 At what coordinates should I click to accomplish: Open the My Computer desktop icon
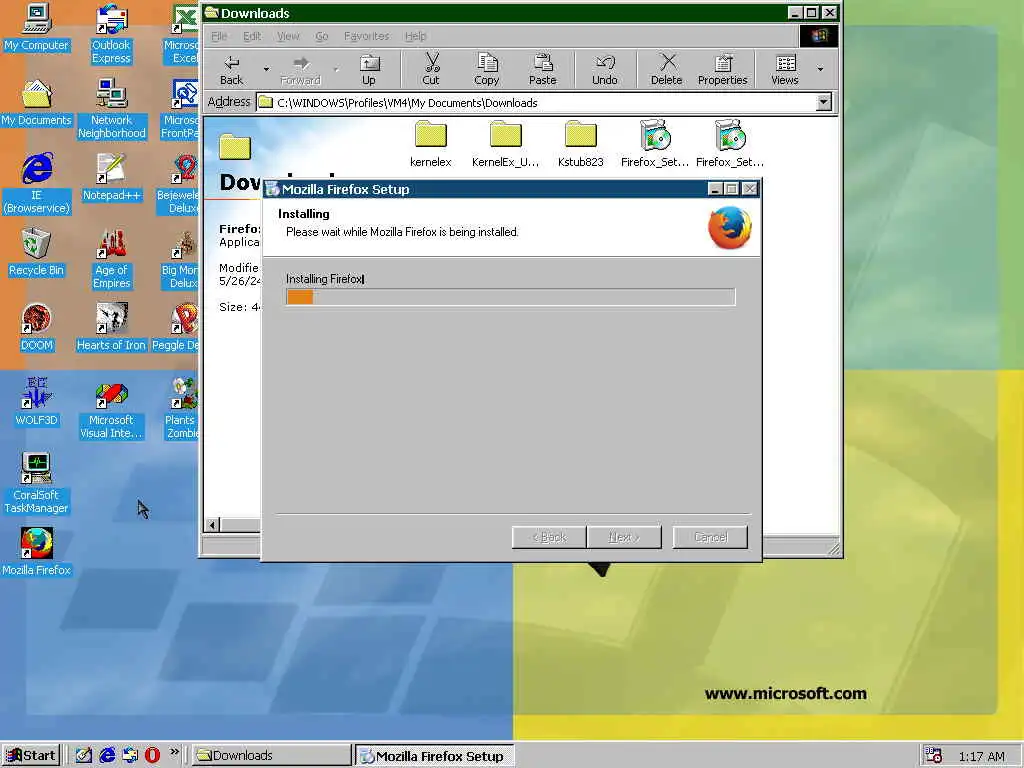coord(36,27)
